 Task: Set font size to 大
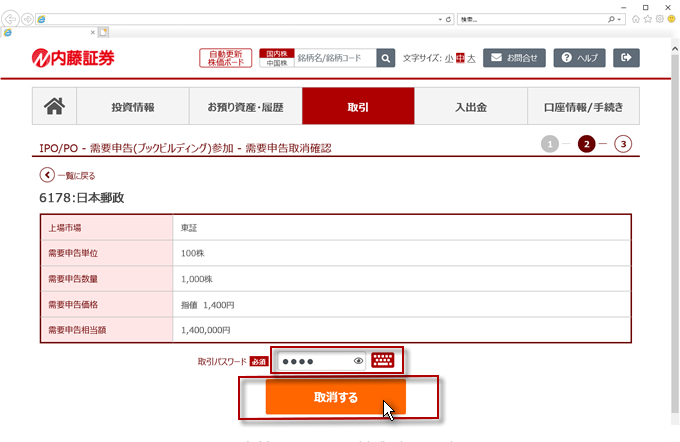pyautogui.click(x=471, y=58)
